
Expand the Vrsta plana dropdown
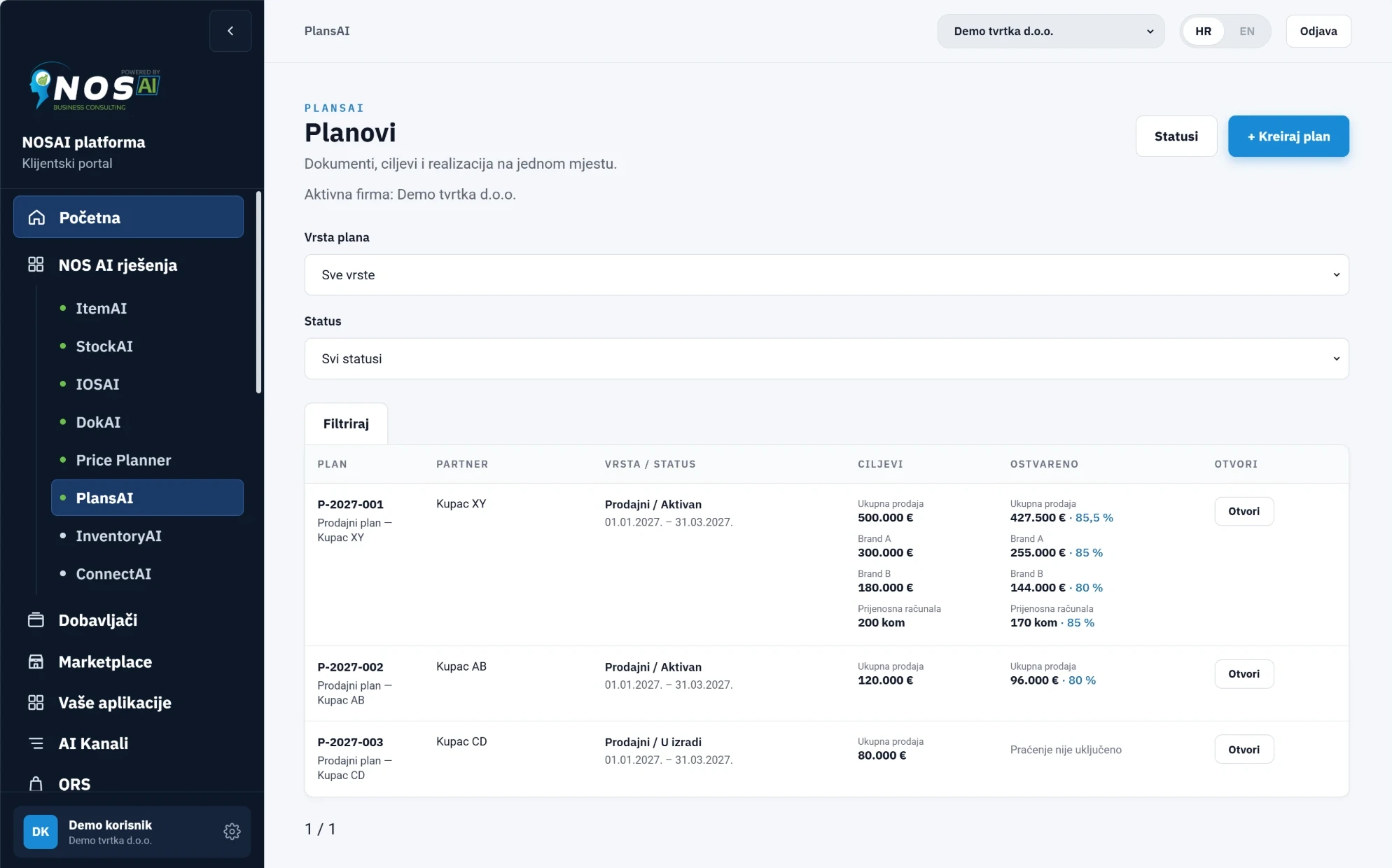click(x=826, y=275)
